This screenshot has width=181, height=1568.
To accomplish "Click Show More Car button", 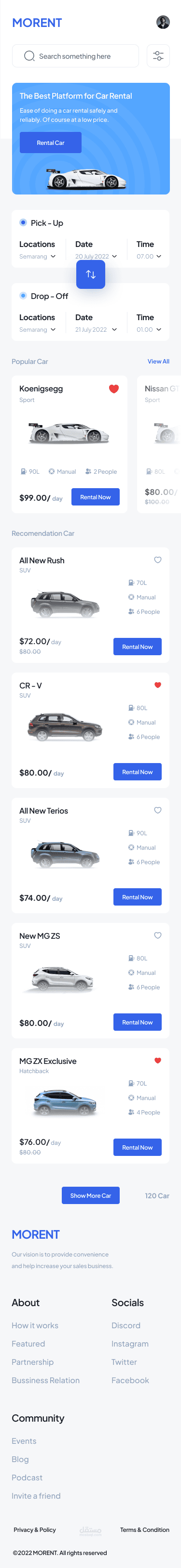I will pyautogui.click(x=91, y=1195).
